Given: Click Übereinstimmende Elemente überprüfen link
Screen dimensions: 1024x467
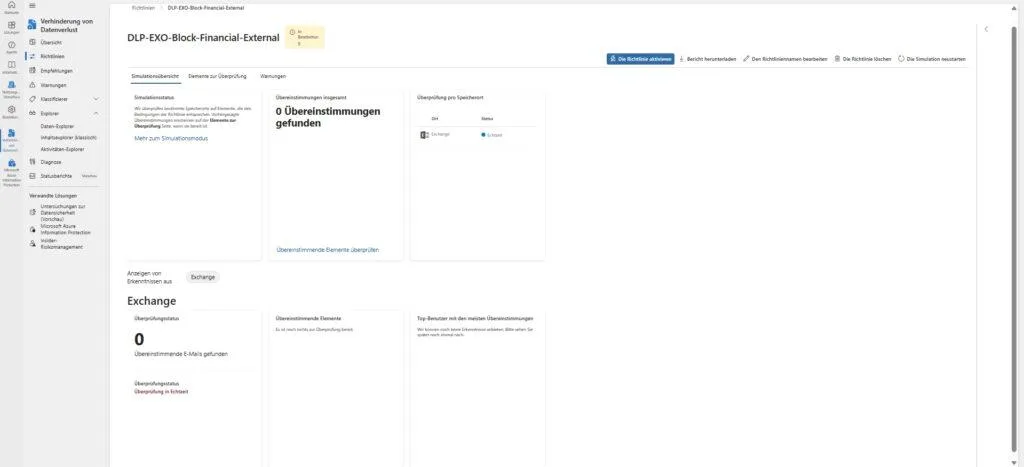Looking at the screenshot, I should click(327, 249).
